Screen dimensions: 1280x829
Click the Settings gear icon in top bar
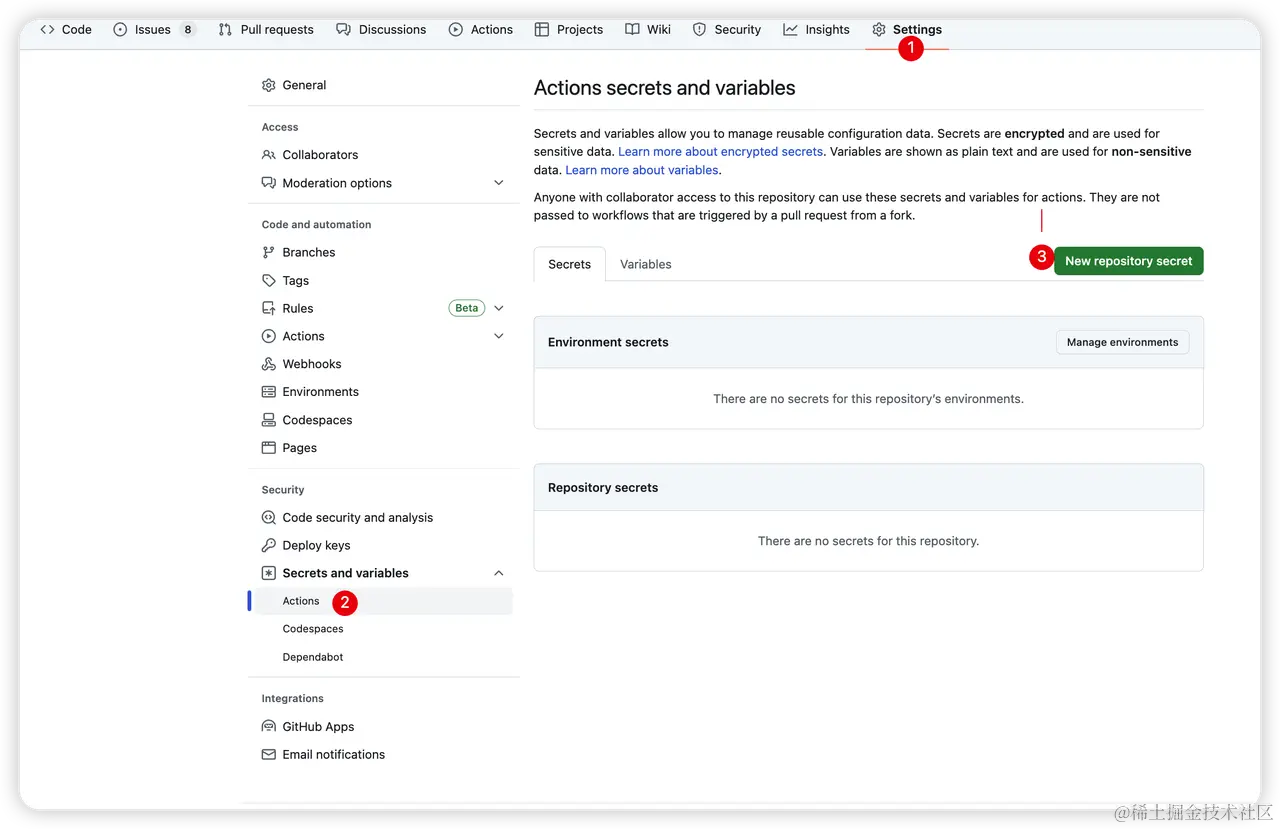(879, 30)
